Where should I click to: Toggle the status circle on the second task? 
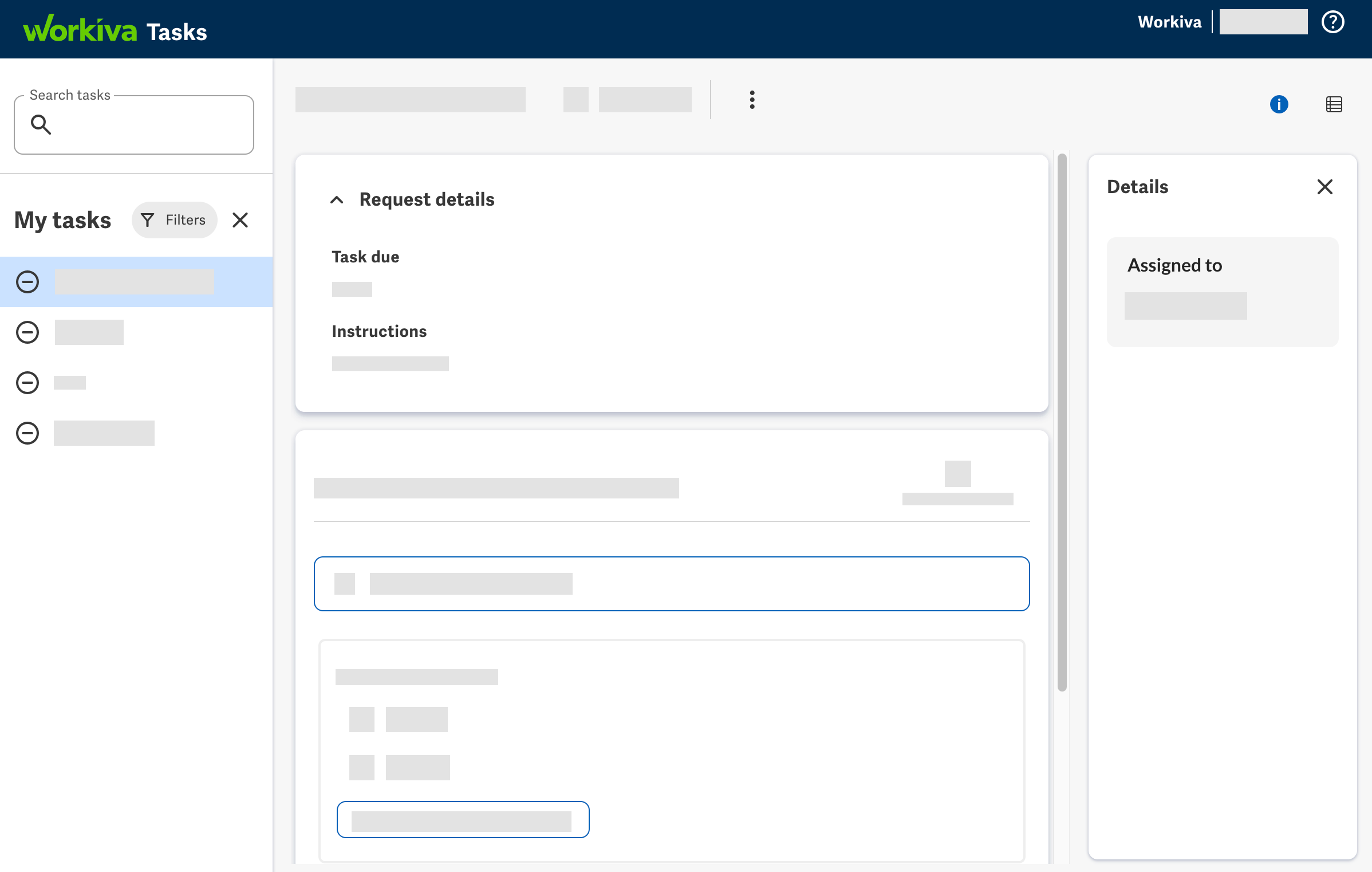pyautogui.click(x=27, y=332)
